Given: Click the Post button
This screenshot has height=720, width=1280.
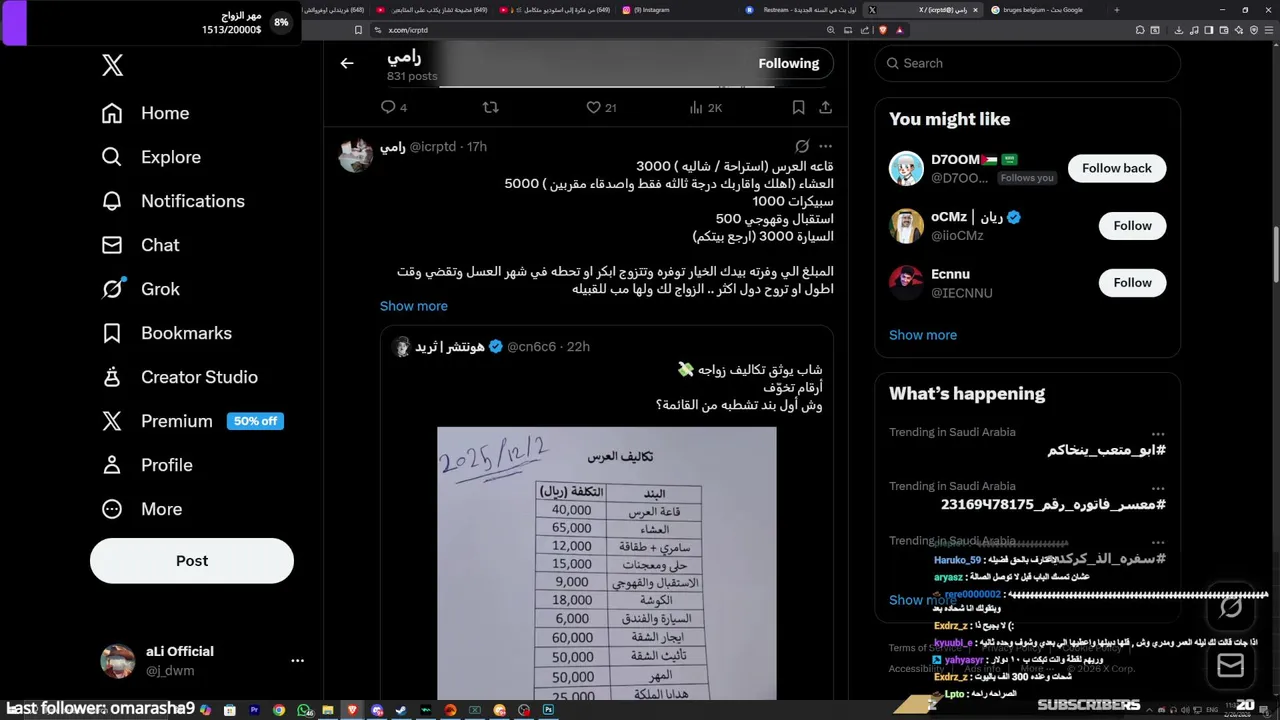Looking at the screenshot, I should pos(192,561).
